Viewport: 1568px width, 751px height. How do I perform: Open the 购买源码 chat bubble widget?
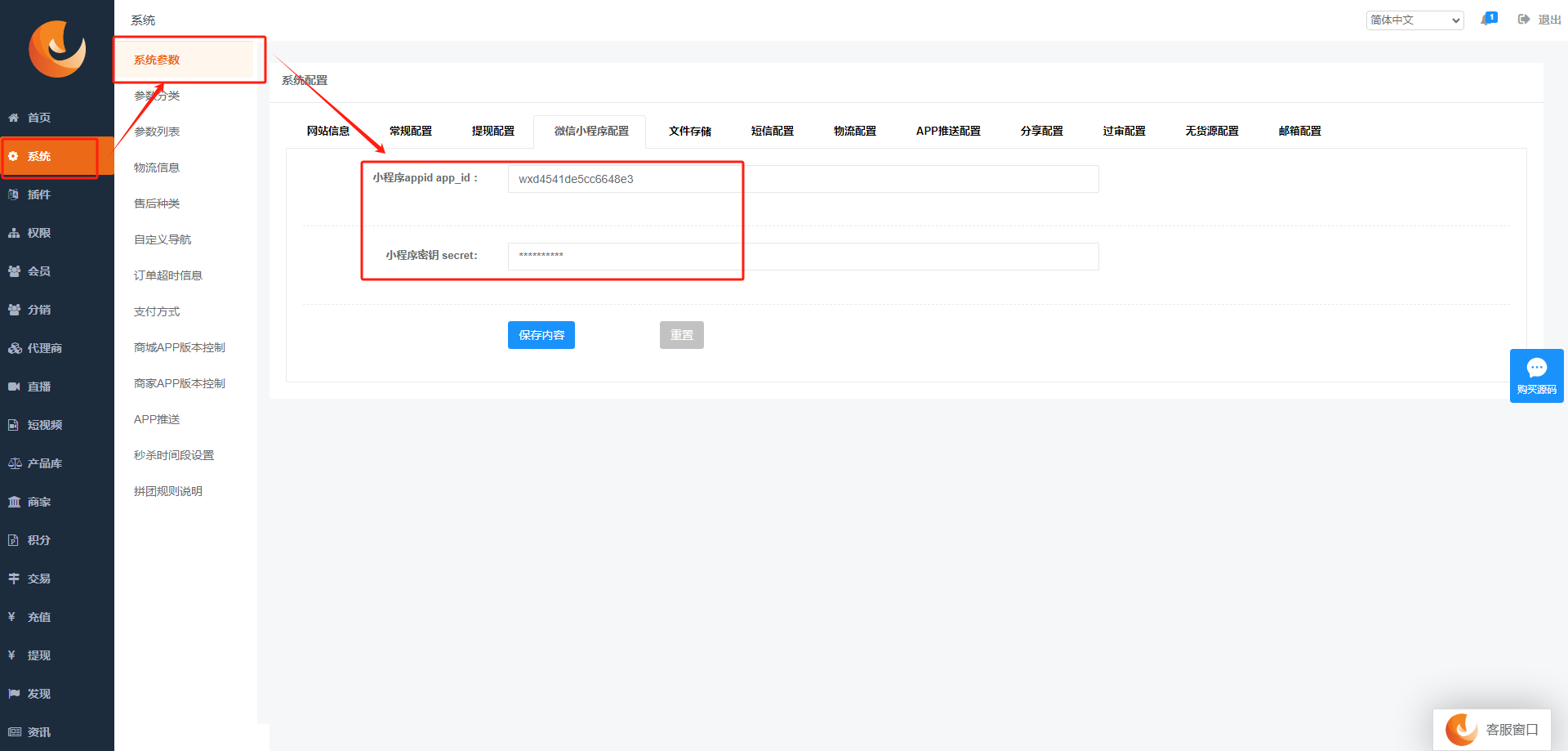point(1537,376)
